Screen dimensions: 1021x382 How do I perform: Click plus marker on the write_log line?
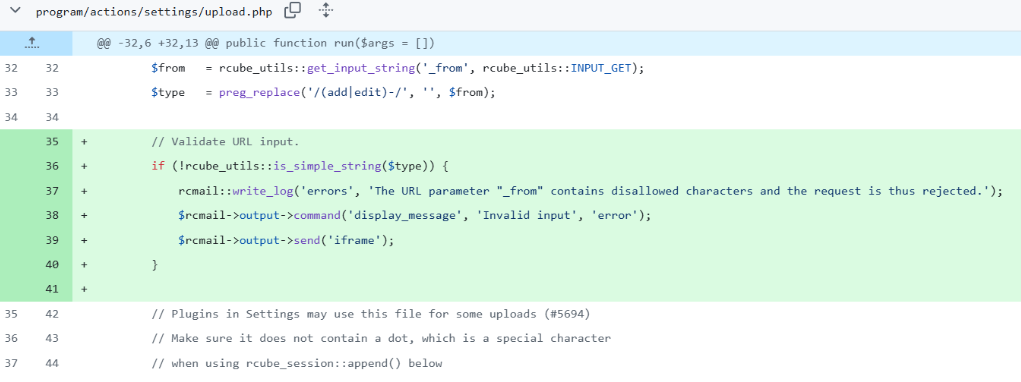click(84, 191)
